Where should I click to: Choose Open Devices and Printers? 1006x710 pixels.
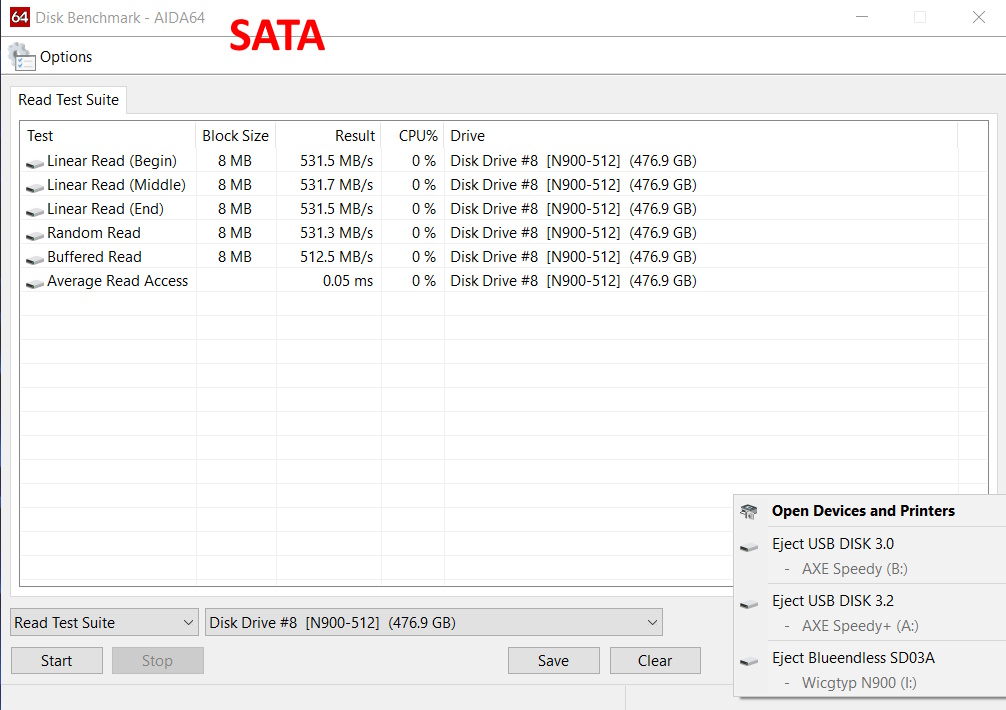(863, 511)
